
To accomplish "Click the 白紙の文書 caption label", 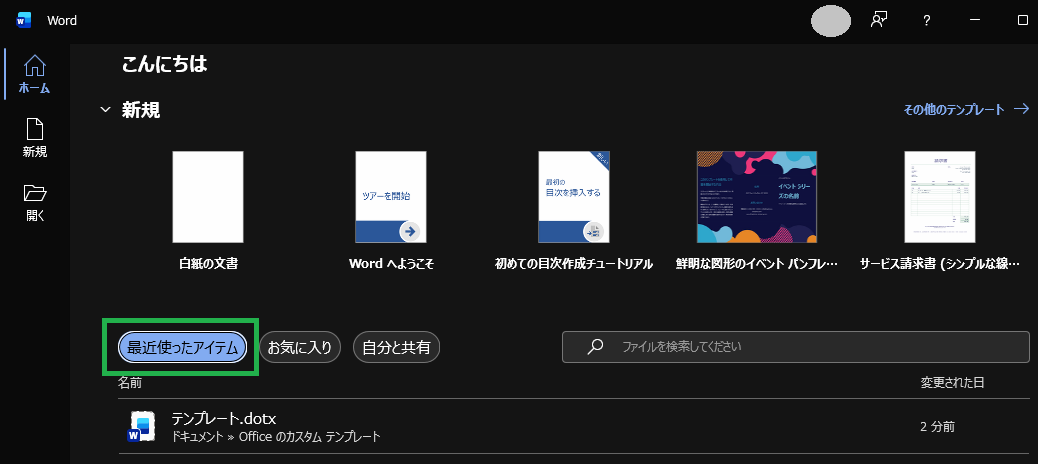I will [208, 264].
